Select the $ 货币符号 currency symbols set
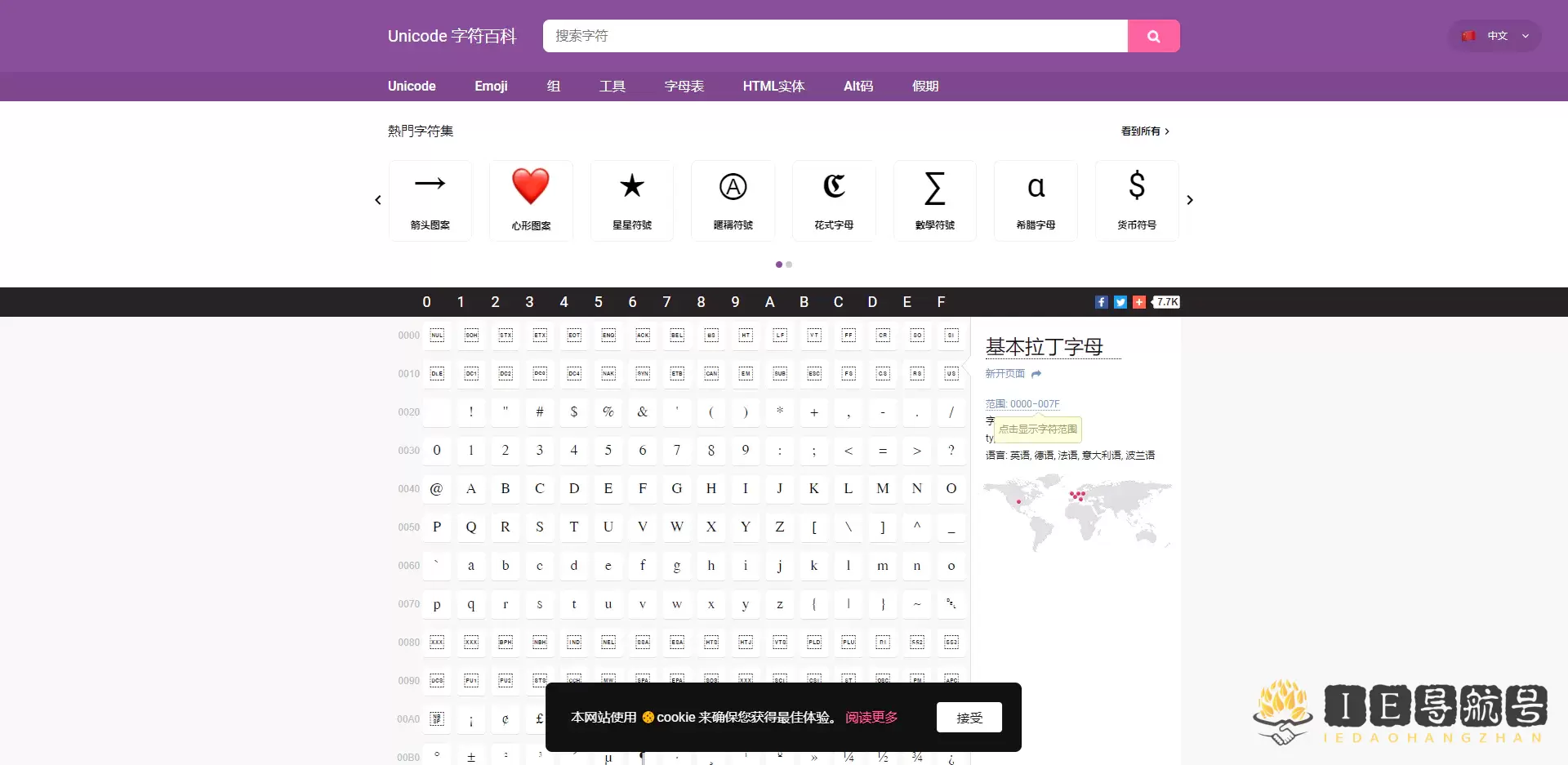Screen dimensions: 1568x765 [1136, 199]
